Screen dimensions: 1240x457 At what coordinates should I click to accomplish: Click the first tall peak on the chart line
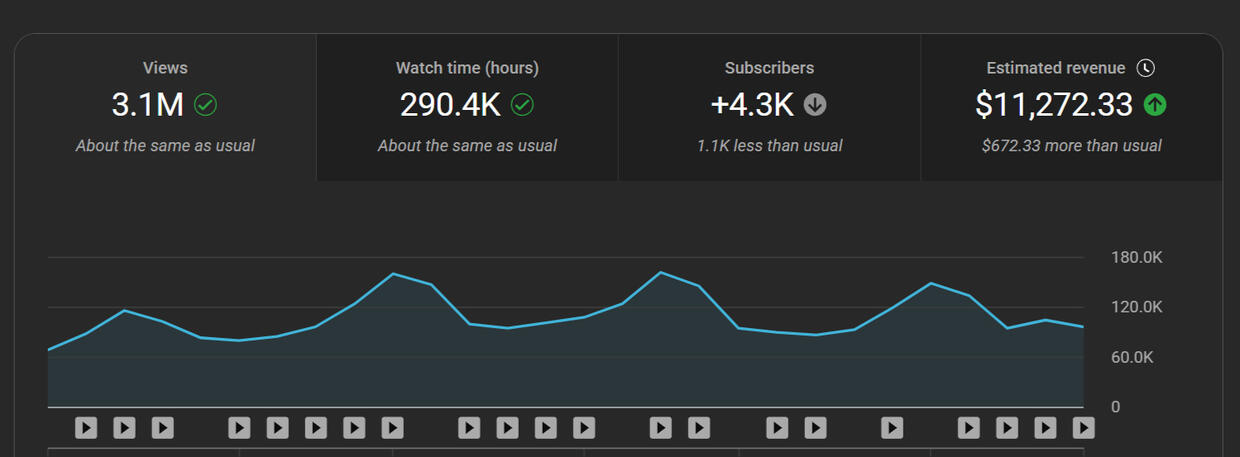click(x=393, y=273)
